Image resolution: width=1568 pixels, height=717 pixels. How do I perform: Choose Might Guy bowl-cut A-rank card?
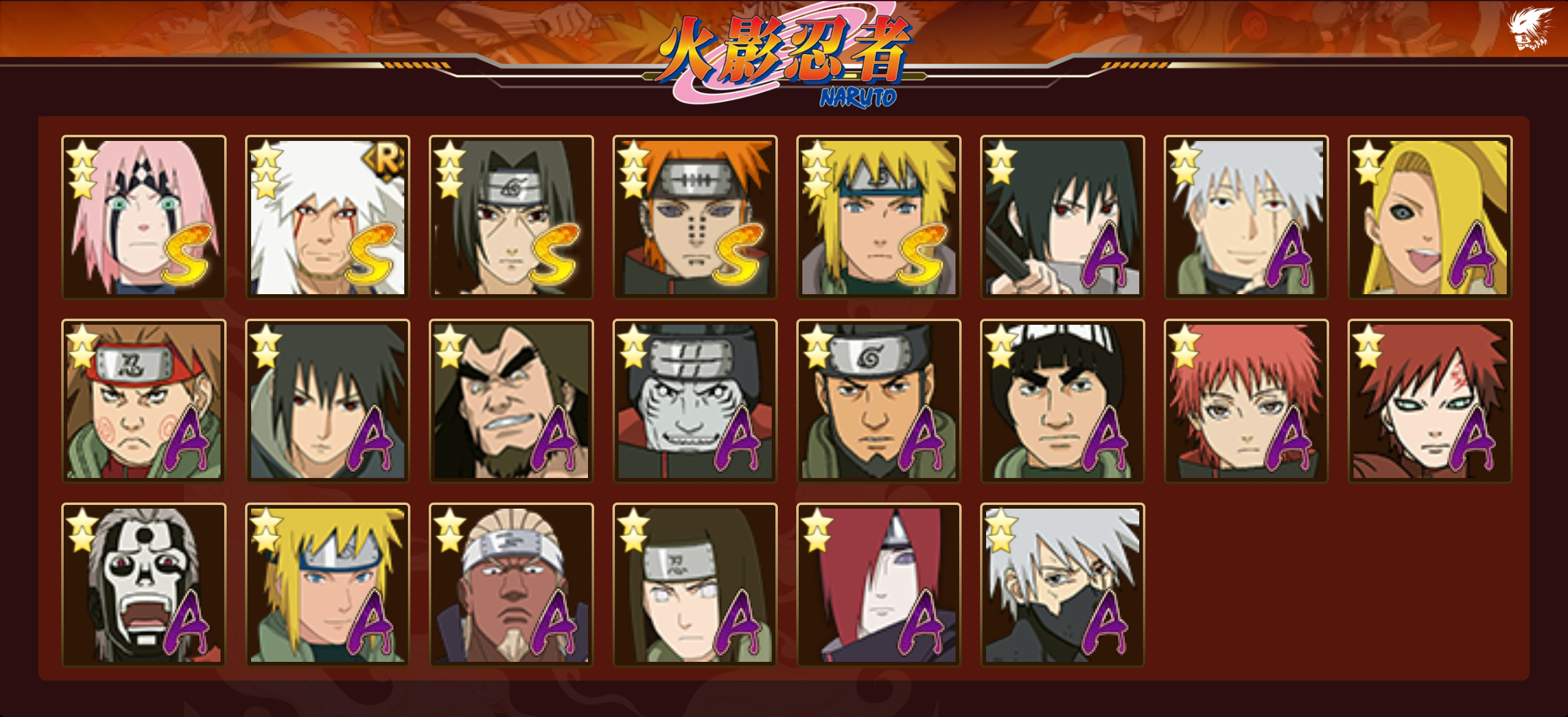tap(1063, 401)
